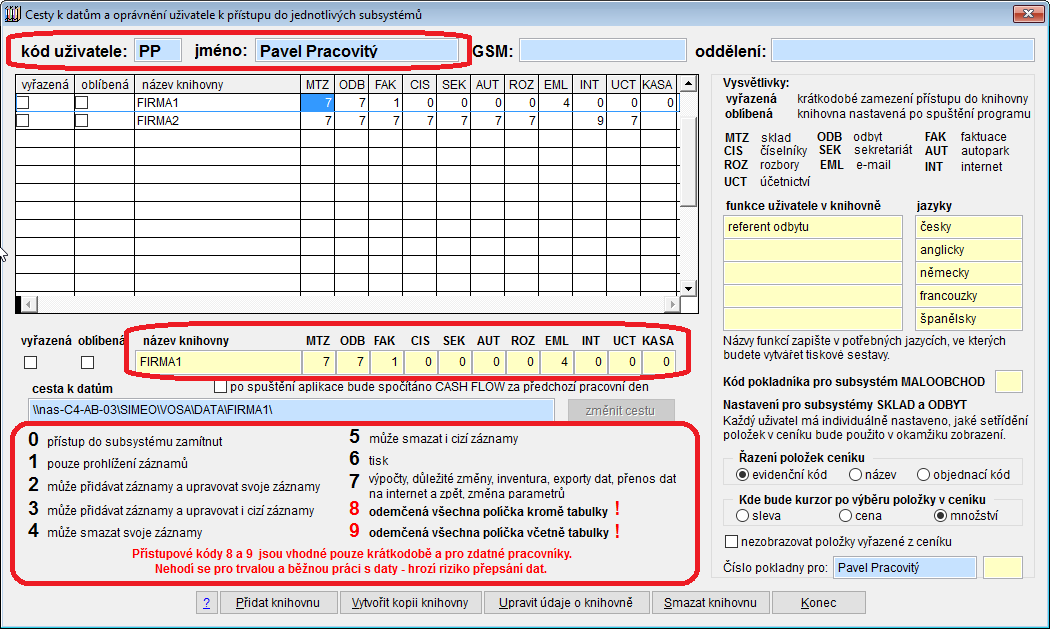Choose sleva as cursor position option
This screenshot has width=1050, height=629.
742,516
